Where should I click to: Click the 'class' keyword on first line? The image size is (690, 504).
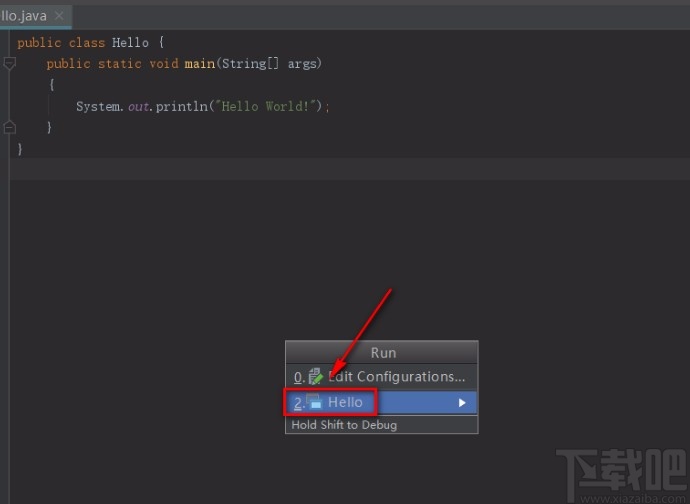click(87, 42)
